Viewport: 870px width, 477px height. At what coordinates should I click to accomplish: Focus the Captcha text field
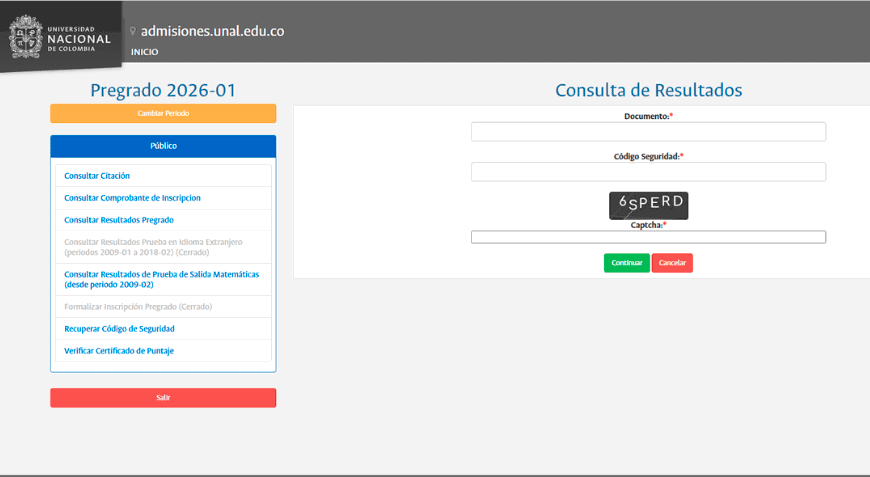(648, 237)
